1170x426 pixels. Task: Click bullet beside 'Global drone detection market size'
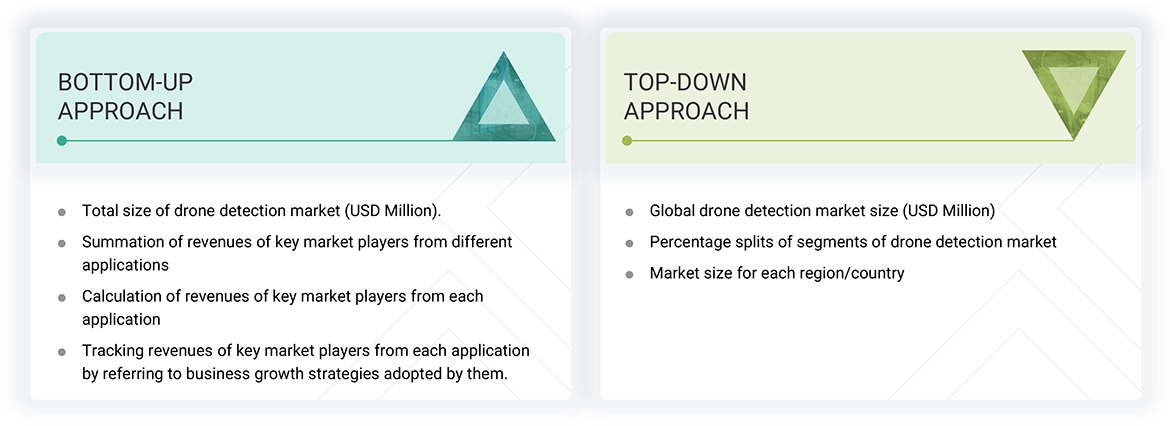[629, 212]
